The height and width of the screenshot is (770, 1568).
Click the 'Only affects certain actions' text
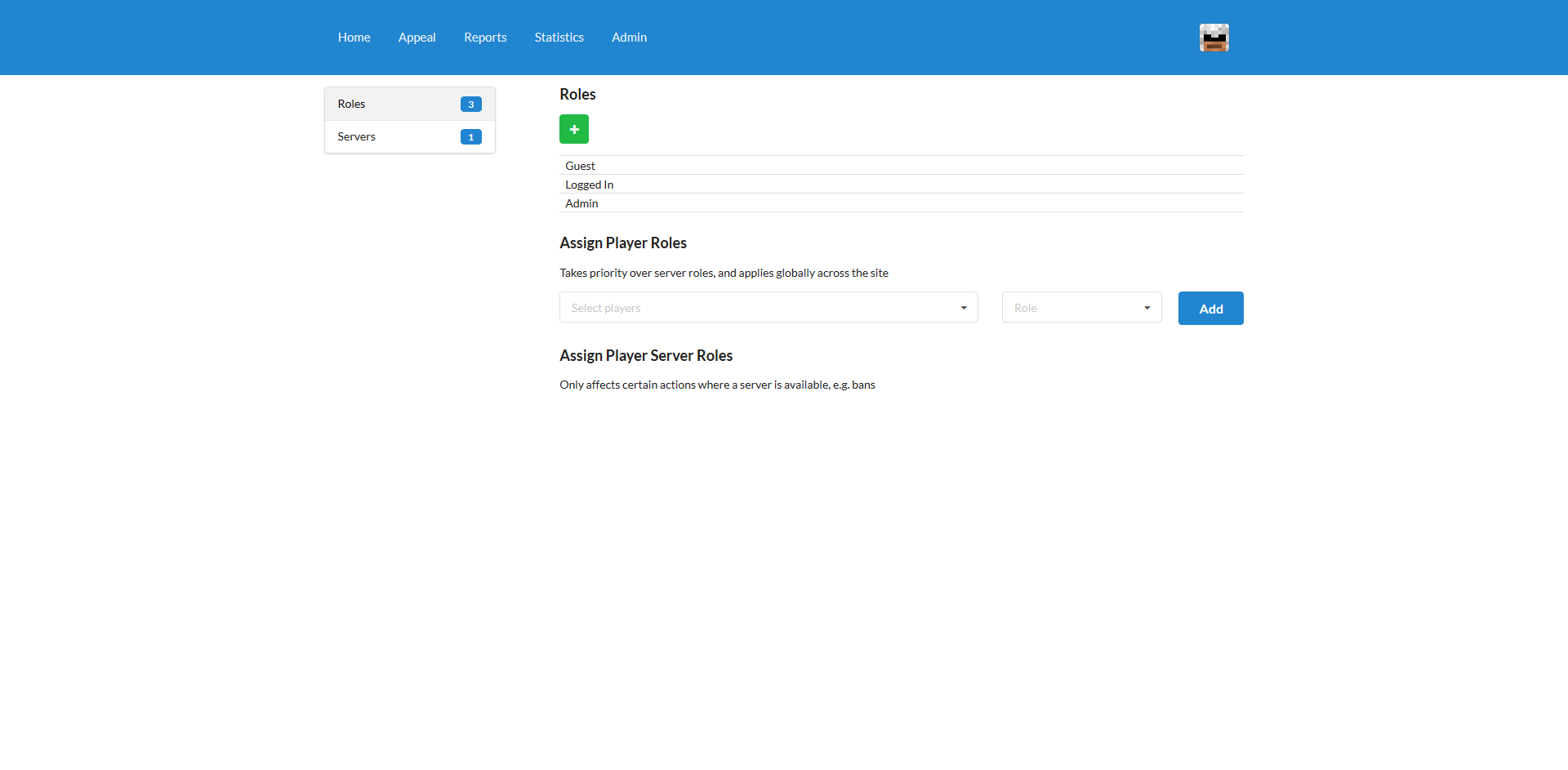(717, 385)
